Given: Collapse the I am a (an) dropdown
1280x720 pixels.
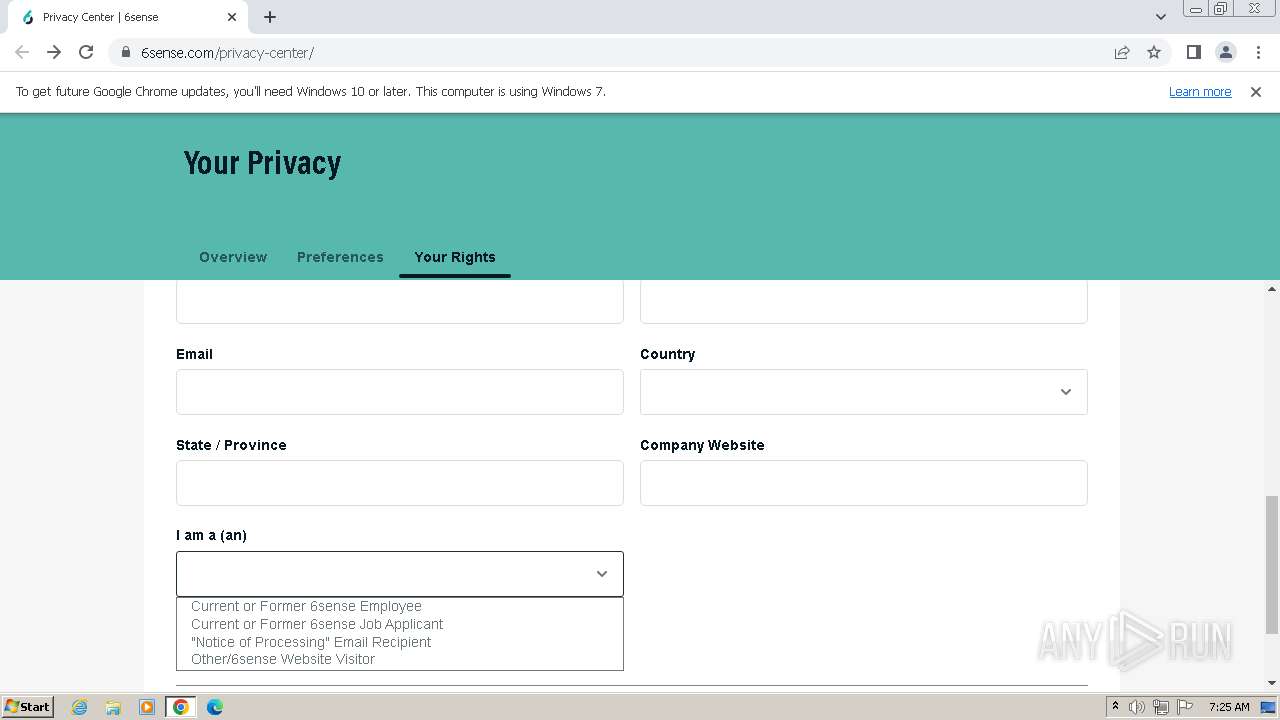Looking at the screenshot, I should coord(400,574).
